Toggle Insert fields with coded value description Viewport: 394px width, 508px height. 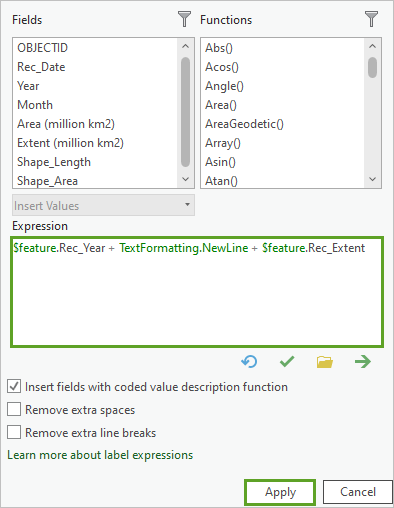14,387
